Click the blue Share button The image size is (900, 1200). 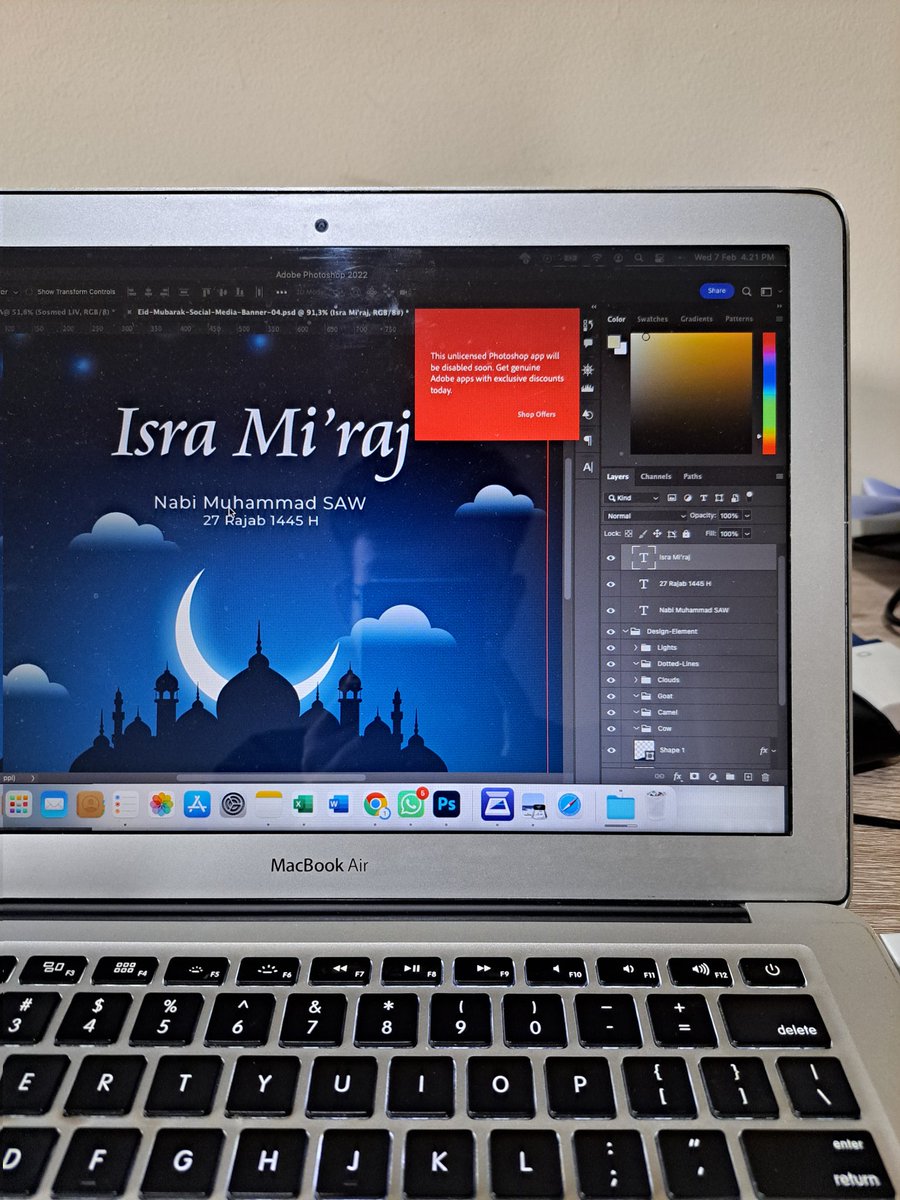[717, 291]
